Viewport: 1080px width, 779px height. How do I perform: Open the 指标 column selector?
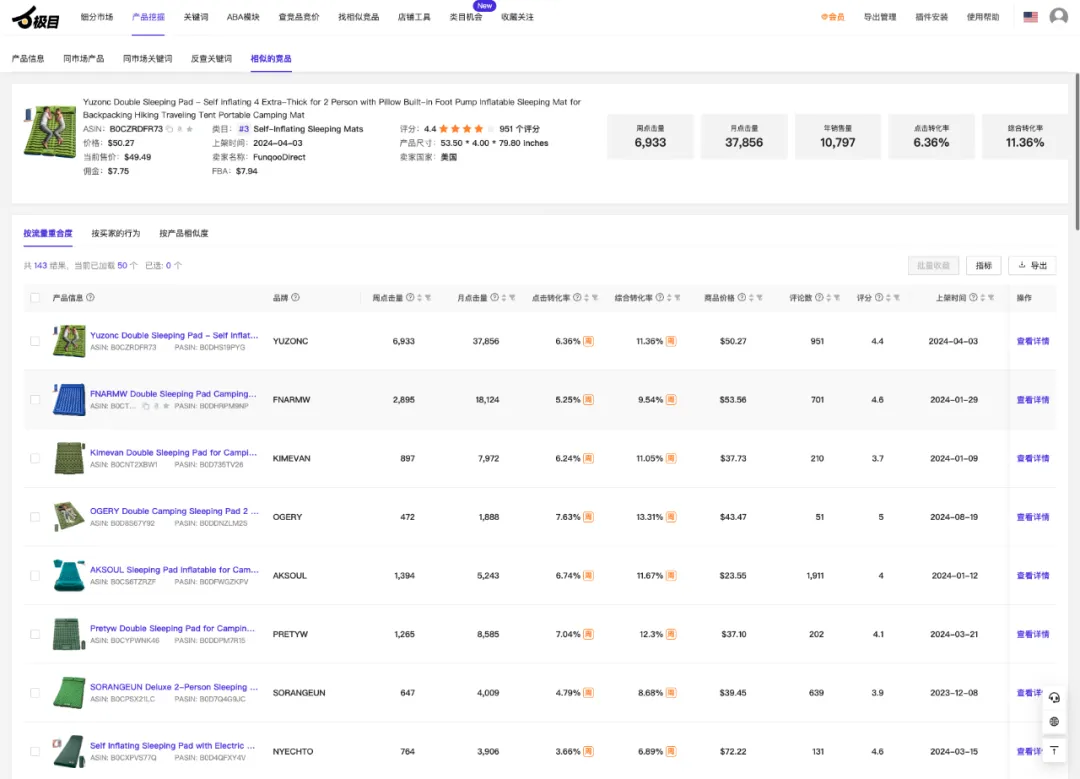(x=984, y=266)
